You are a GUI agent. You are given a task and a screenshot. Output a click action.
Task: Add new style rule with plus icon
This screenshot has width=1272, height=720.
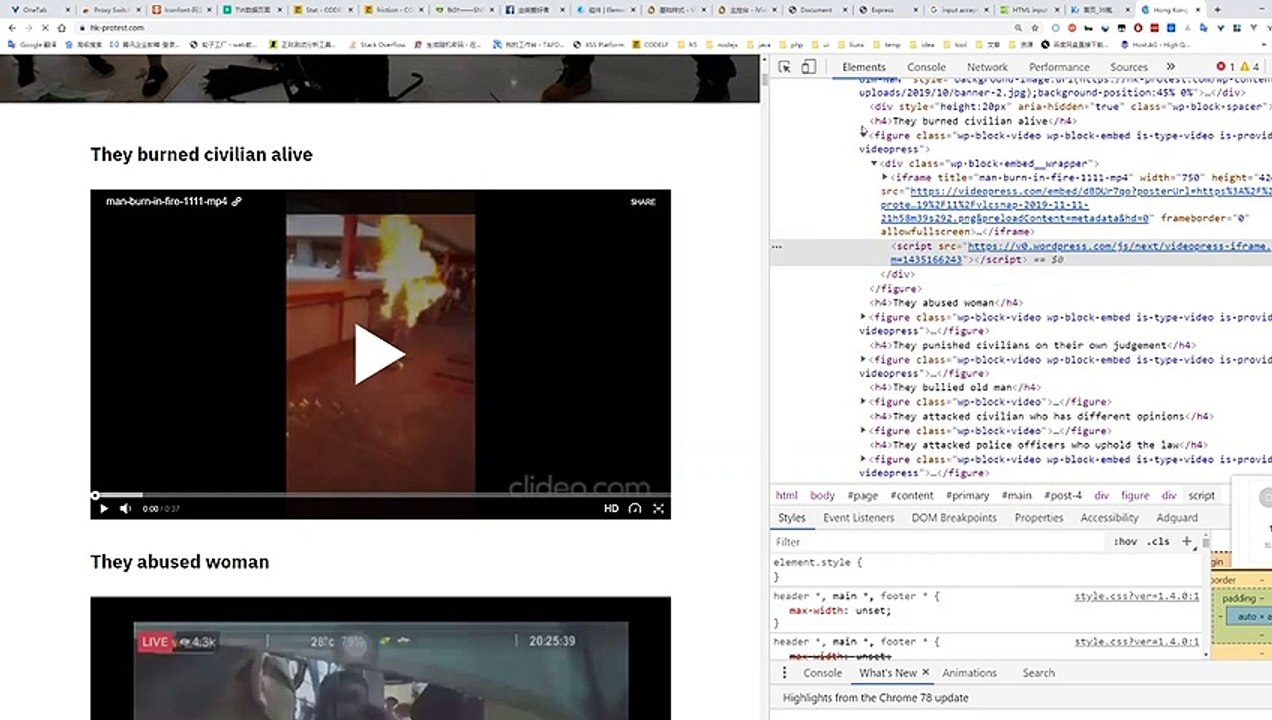(1187, 542)
